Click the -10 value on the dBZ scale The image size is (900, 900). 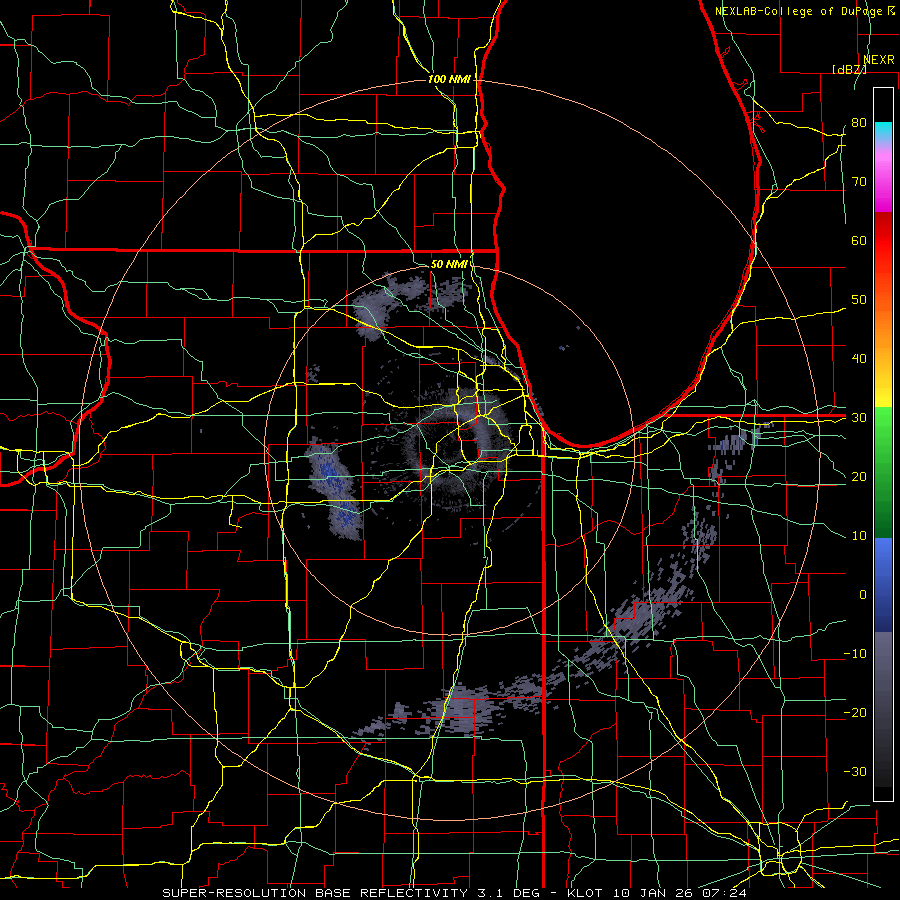click(x=855, y=654)
